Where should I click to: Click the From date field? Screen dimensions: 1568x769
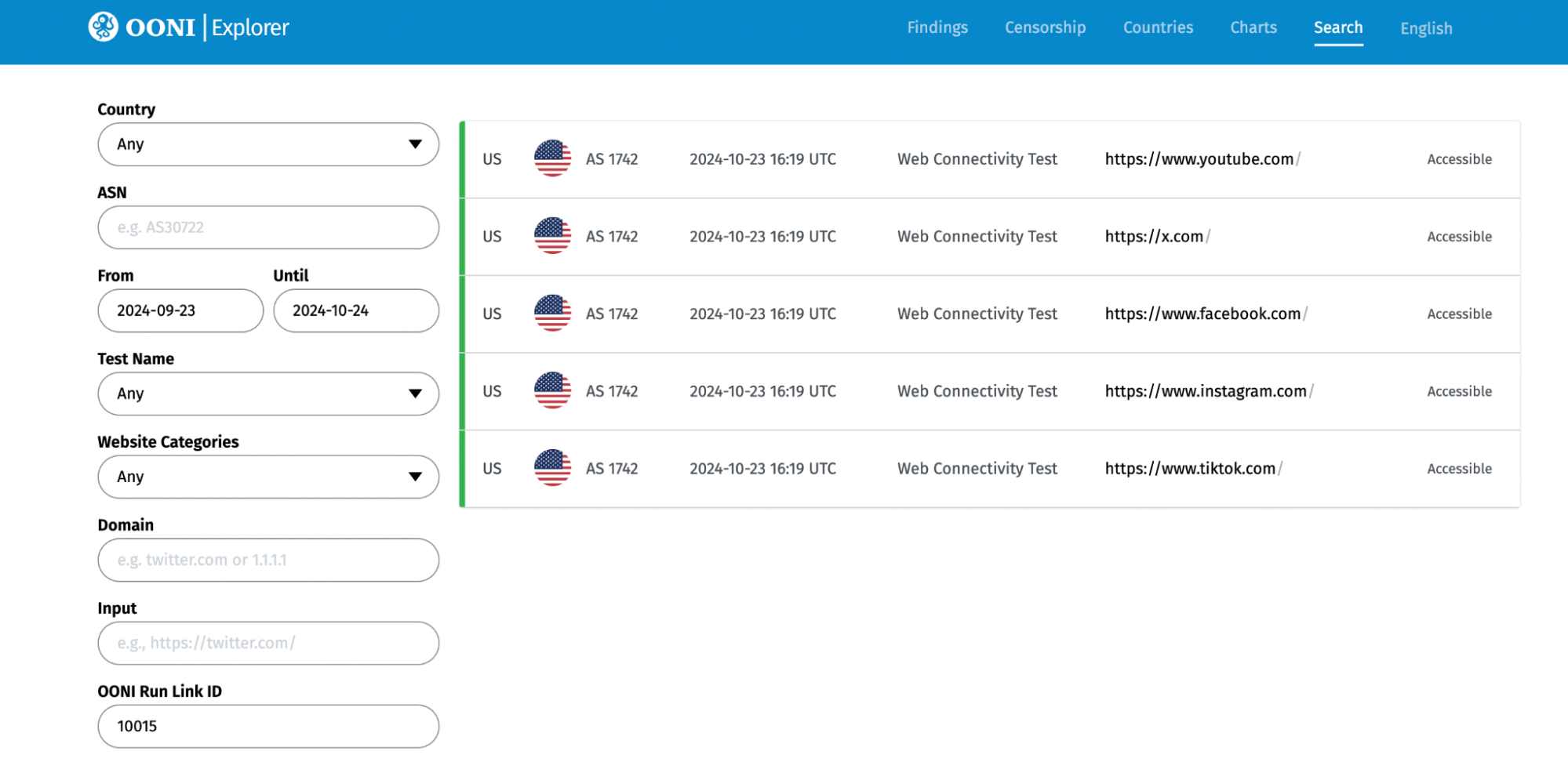pos(180,310)
